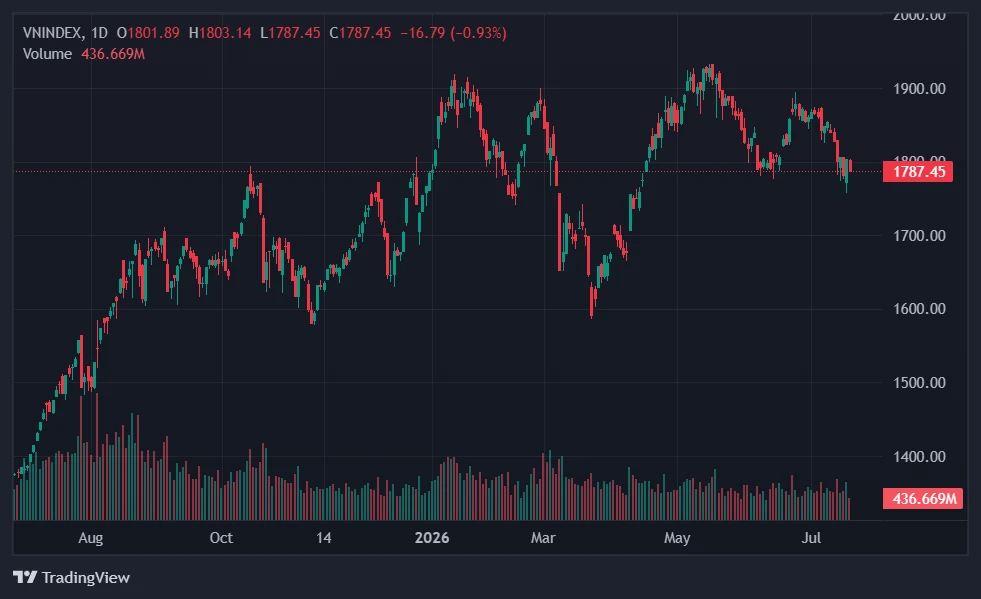Image resolution: width=981 pixels, height=599 pixels.
Task: Click the 2026 time axis label
Action: 432,538
